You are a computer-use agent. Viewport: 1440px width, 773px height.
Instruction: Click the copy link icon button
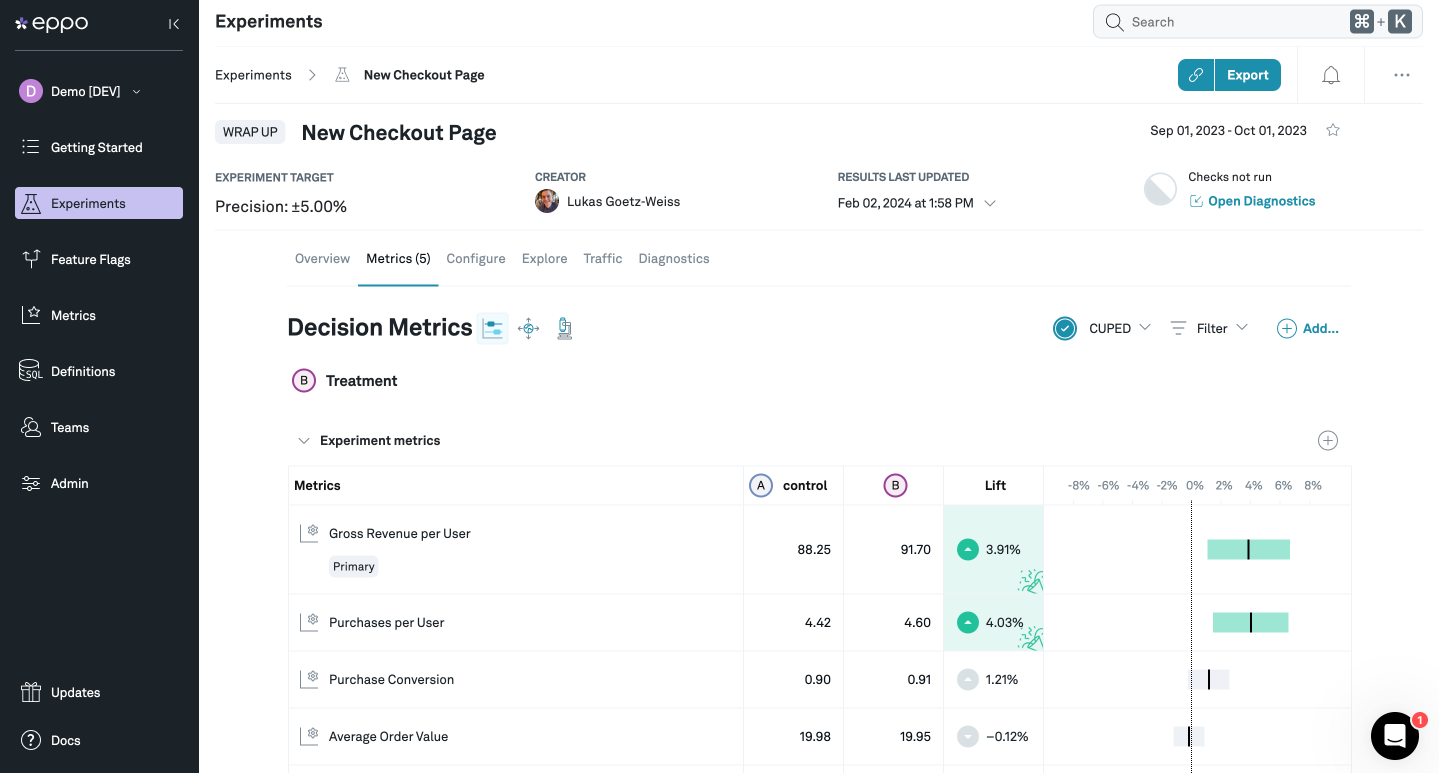(1195, 75)
